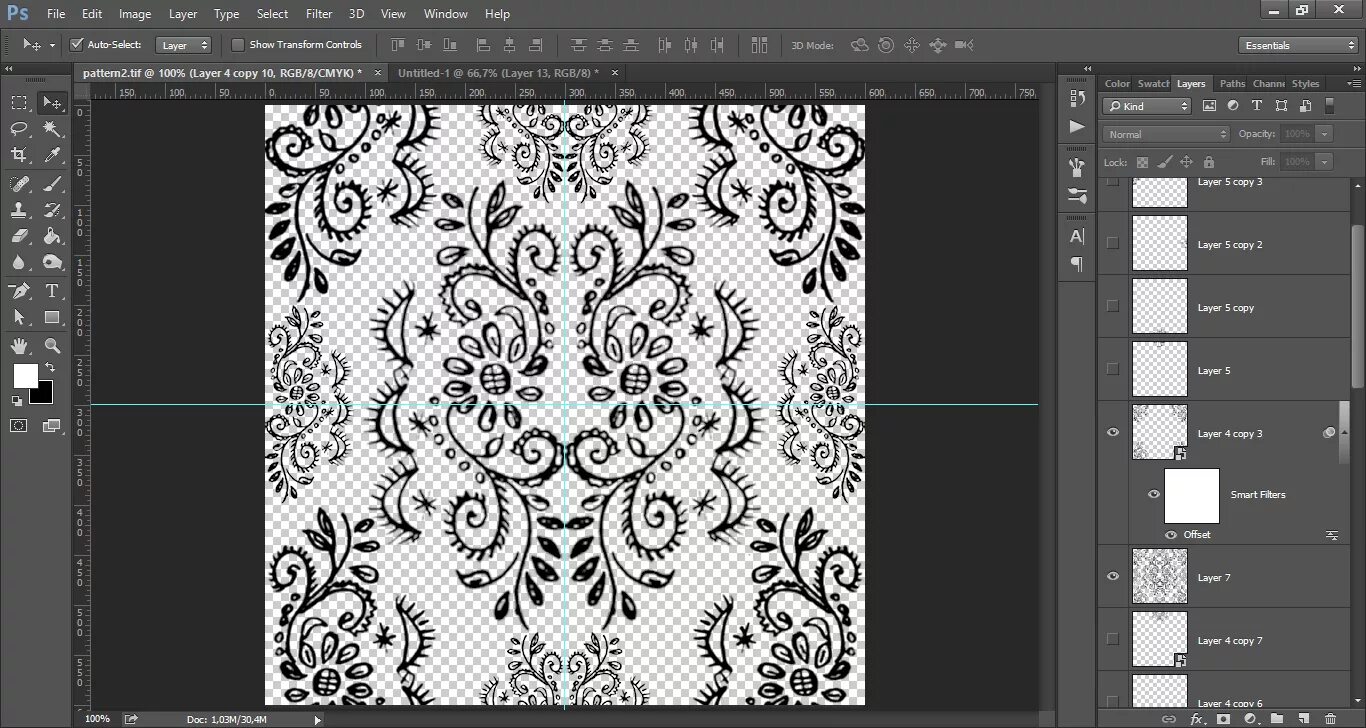Select the Horizontal Type tool
The width and height of the screenshot is (1366, 728).
52,291
